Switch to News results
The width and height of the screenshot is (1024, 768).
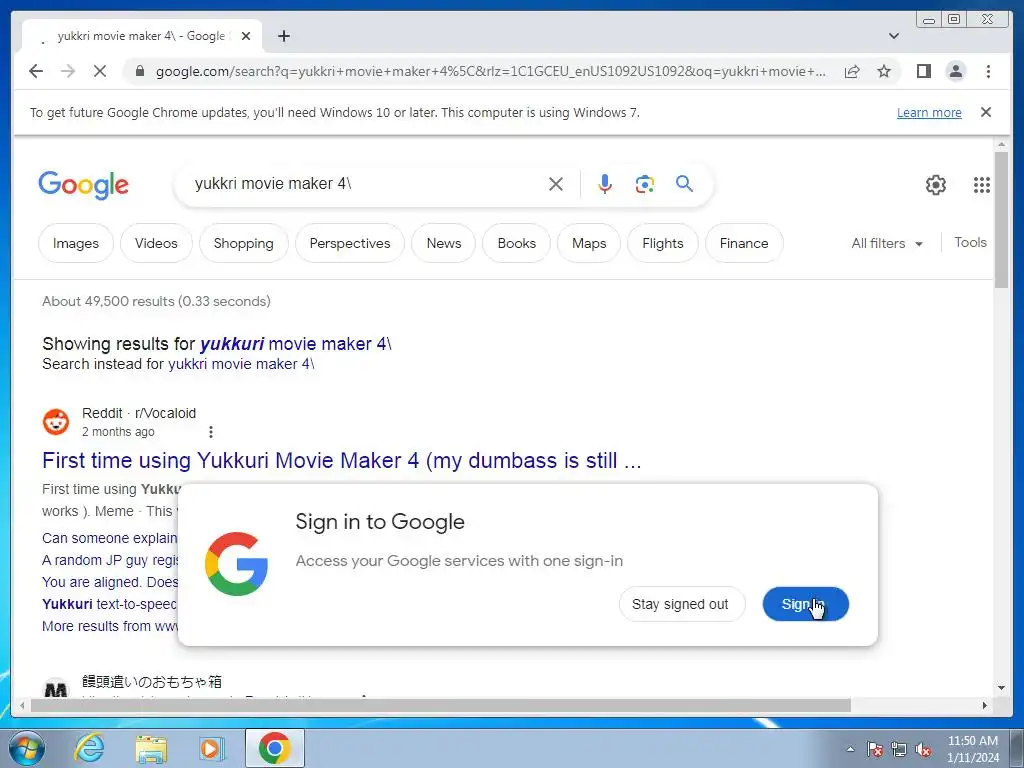[443, 243]
